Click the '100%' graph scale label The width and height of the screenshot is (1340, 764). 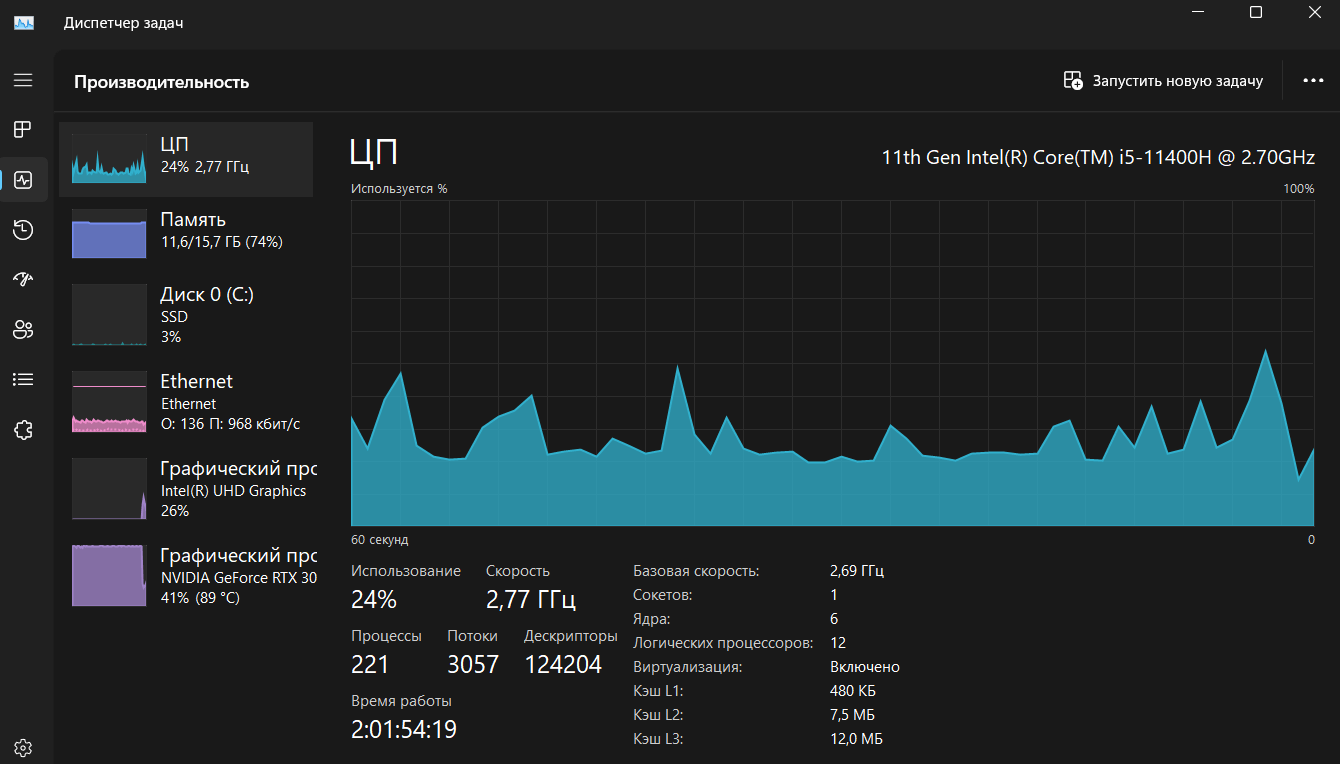(1299, 189)
